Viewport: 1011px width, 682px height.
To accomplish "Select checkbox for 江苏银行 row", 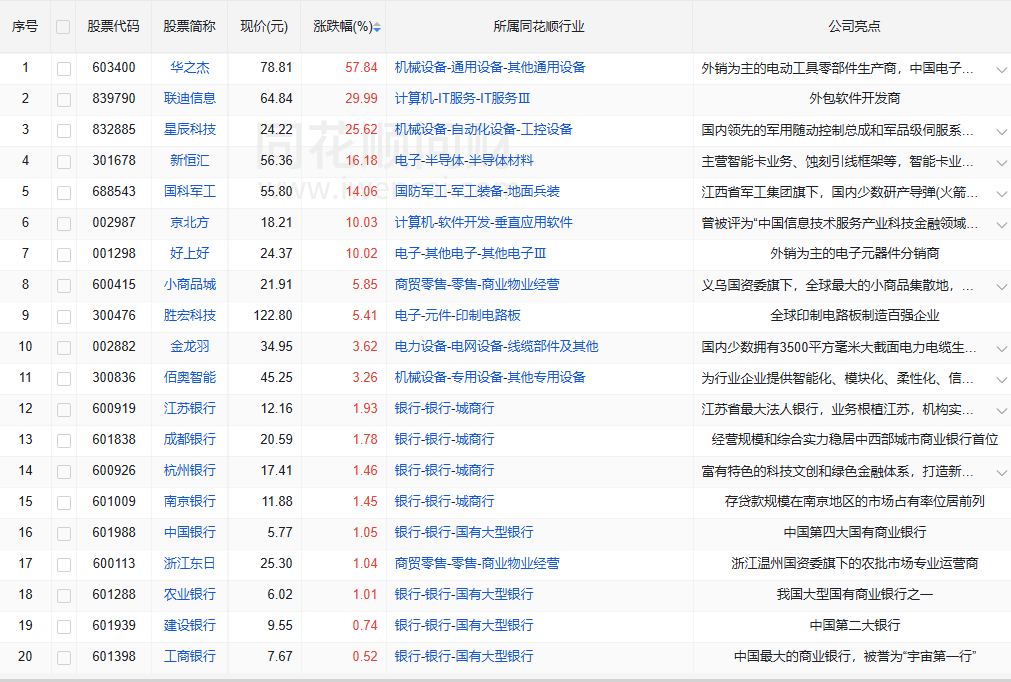I will point(64,409).
